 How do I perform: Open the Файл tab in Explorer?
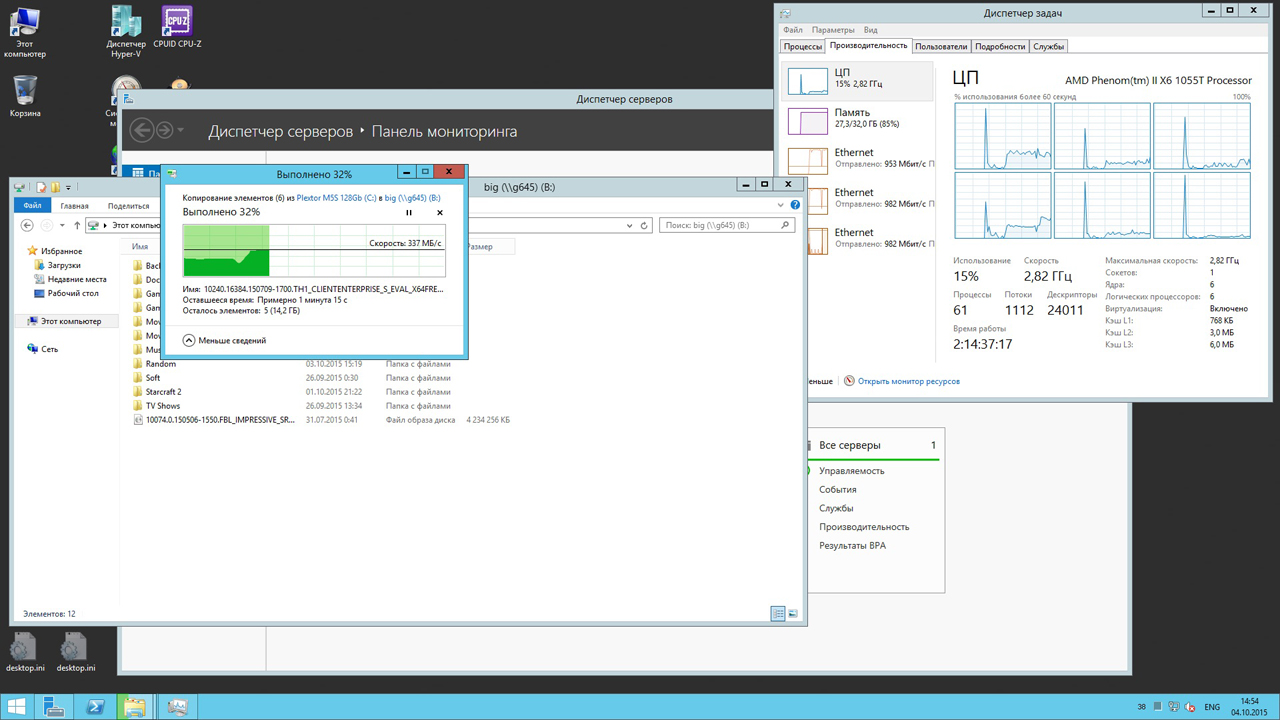click(x=32, y=206)
